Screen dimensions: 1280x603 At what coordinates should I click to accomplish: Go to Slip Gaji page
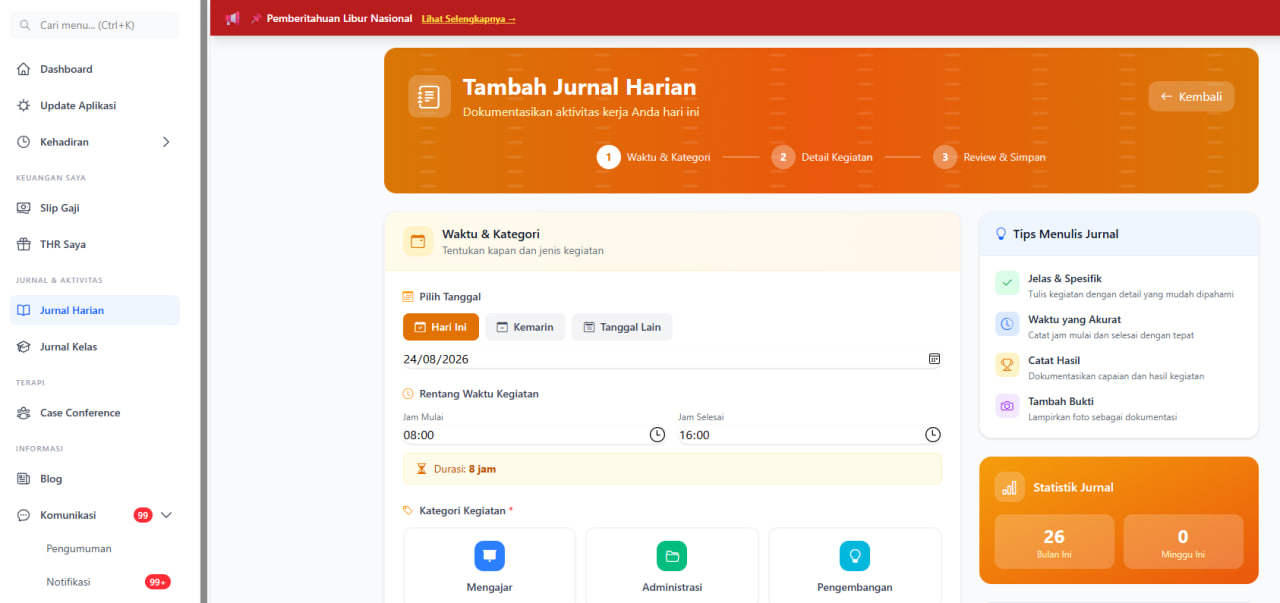[x=95, y=208]
